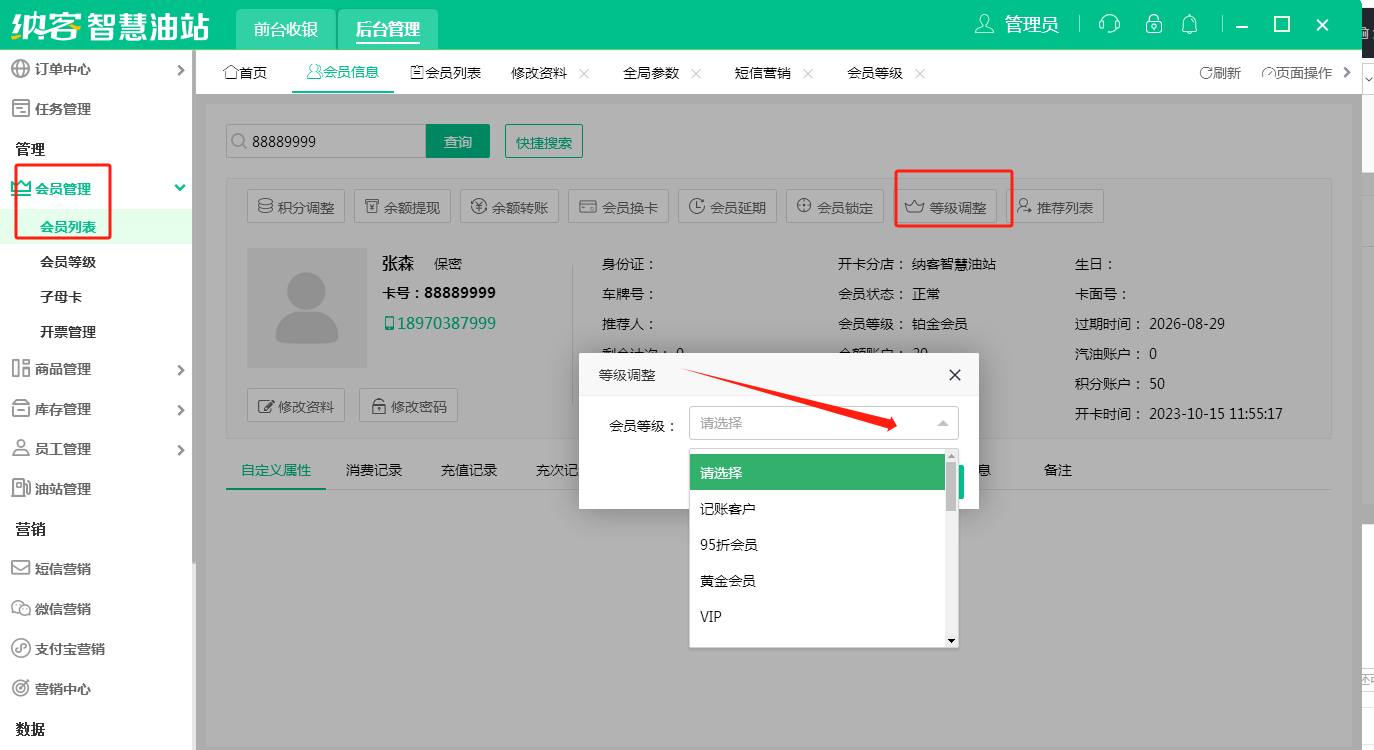This screenshot has height=750, width=1374.
Task: Click 会员换卡 card replacement button
Action: pos(619,208)
